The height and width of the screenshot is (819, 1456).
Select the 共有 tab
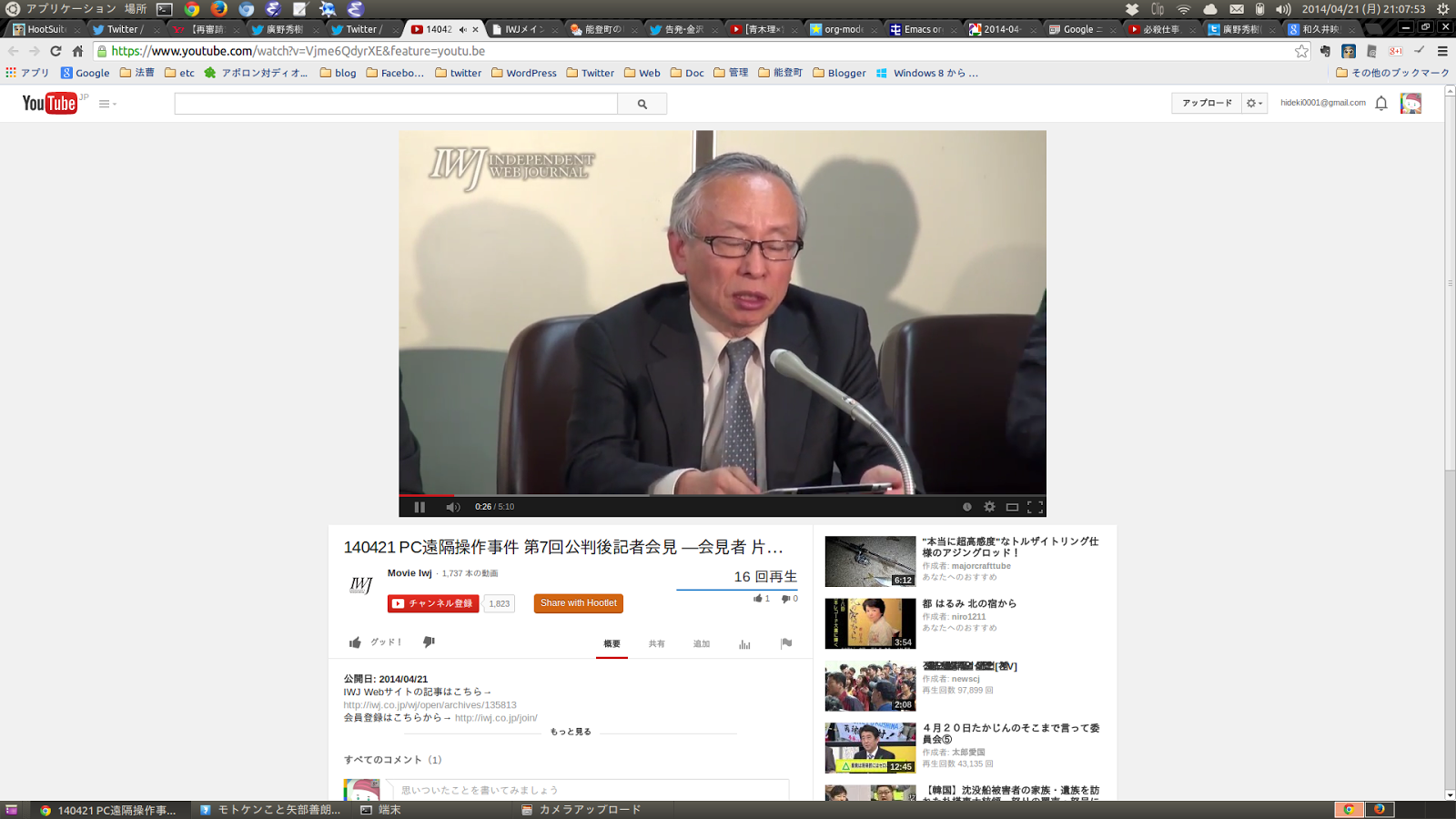coord(657,643)
